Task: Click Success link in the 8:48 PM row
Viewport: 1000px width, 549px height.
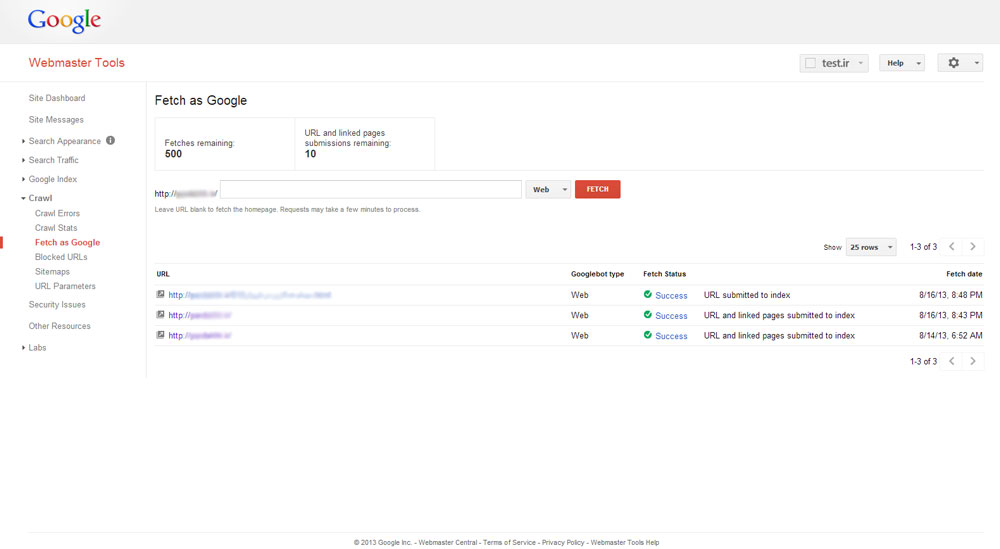Action: (x=671, y=295)
